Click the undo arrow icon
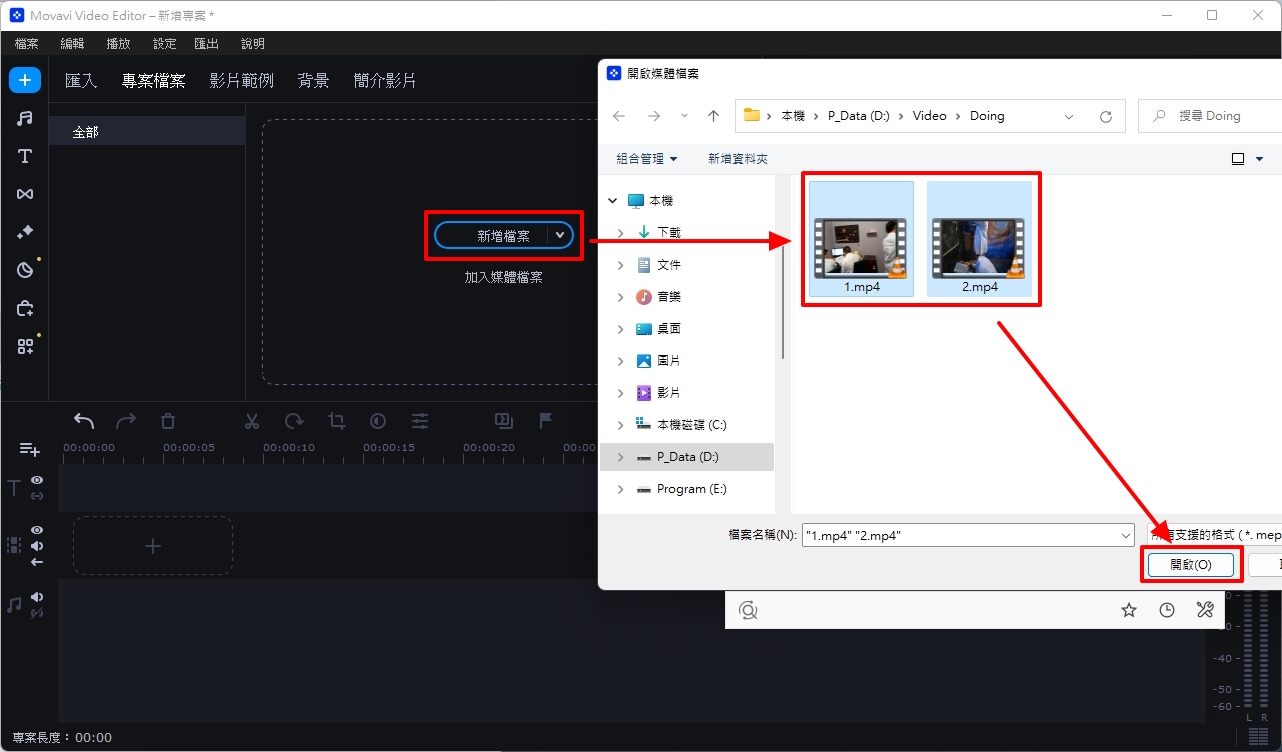 coord(84,421)
